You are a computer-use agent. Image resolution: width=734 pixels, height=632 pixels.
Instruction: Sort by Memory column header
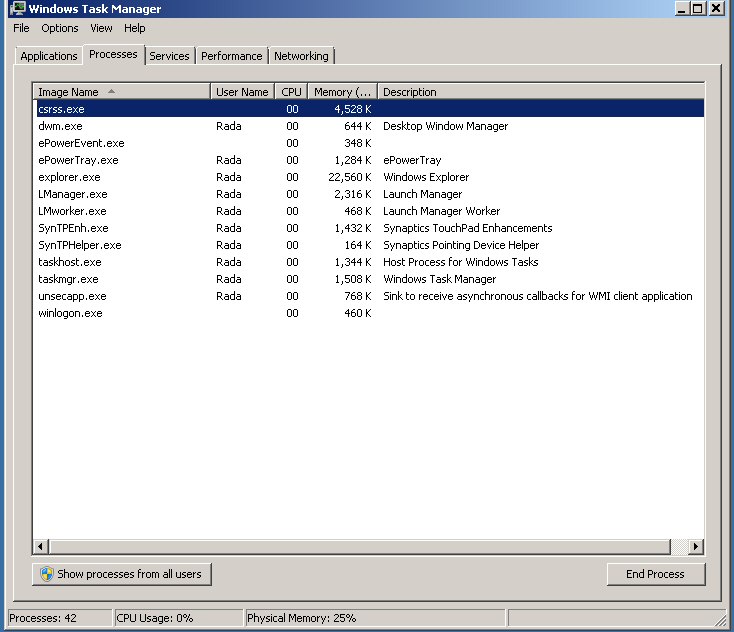342,92
